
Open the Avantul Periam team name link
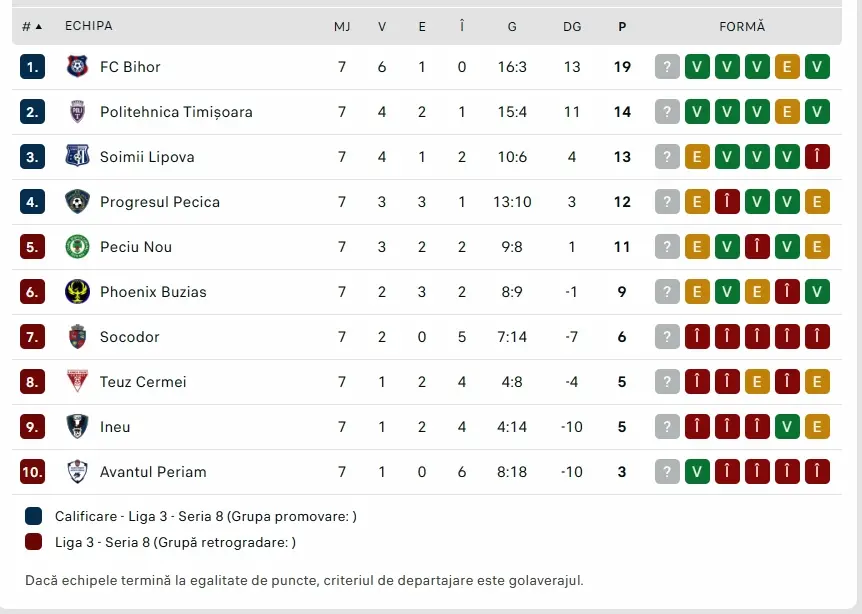pos(153,472)
